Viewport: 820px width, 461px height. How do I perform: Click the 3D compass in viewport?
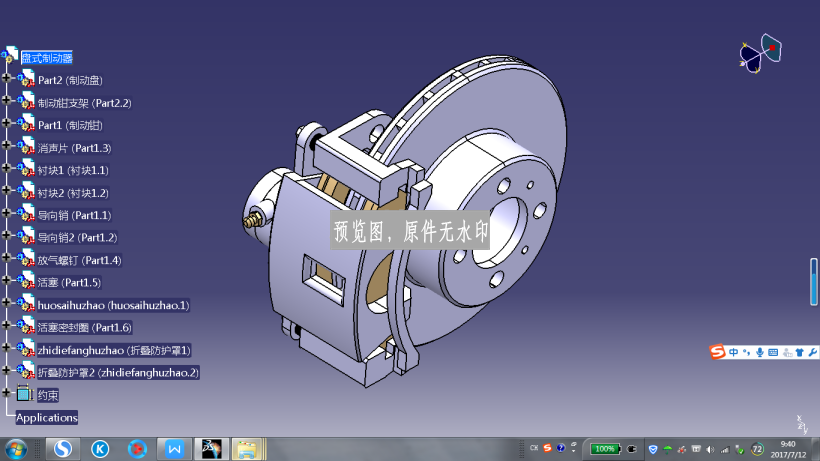pyautogui.click(x=760, y=53)
